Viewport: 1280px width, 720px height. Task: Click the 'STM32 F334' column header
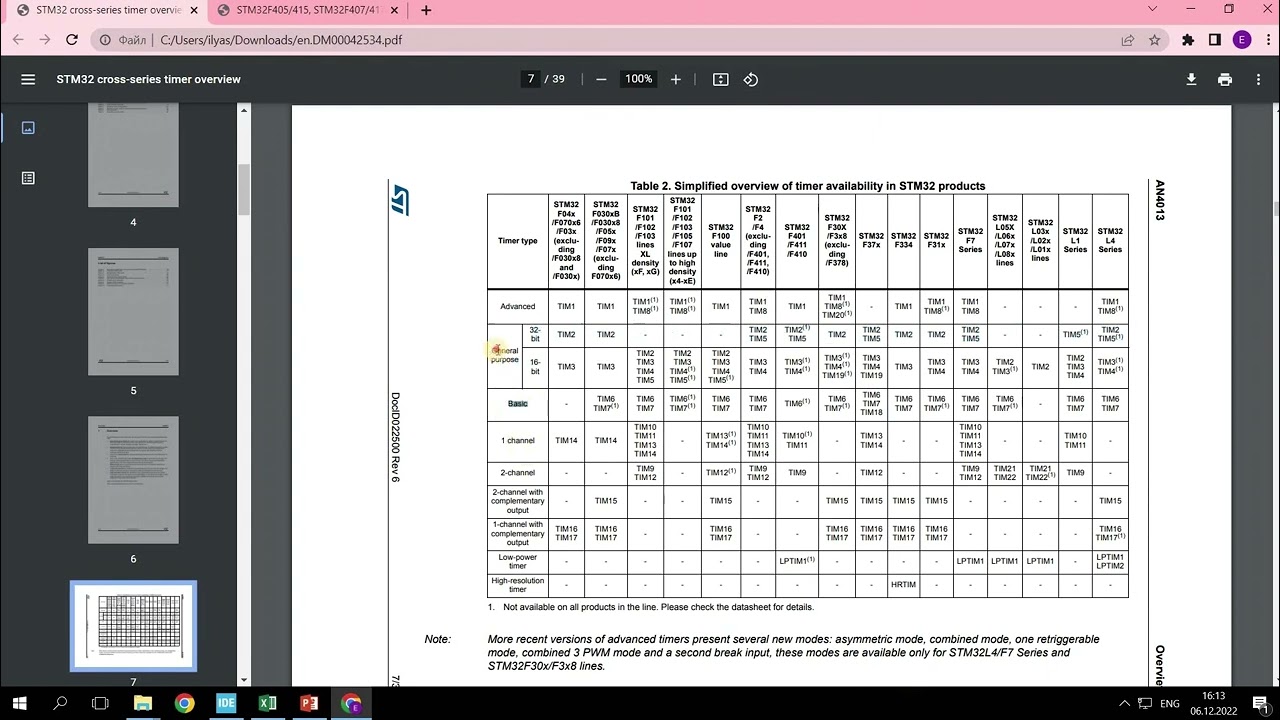coord(903,241)
